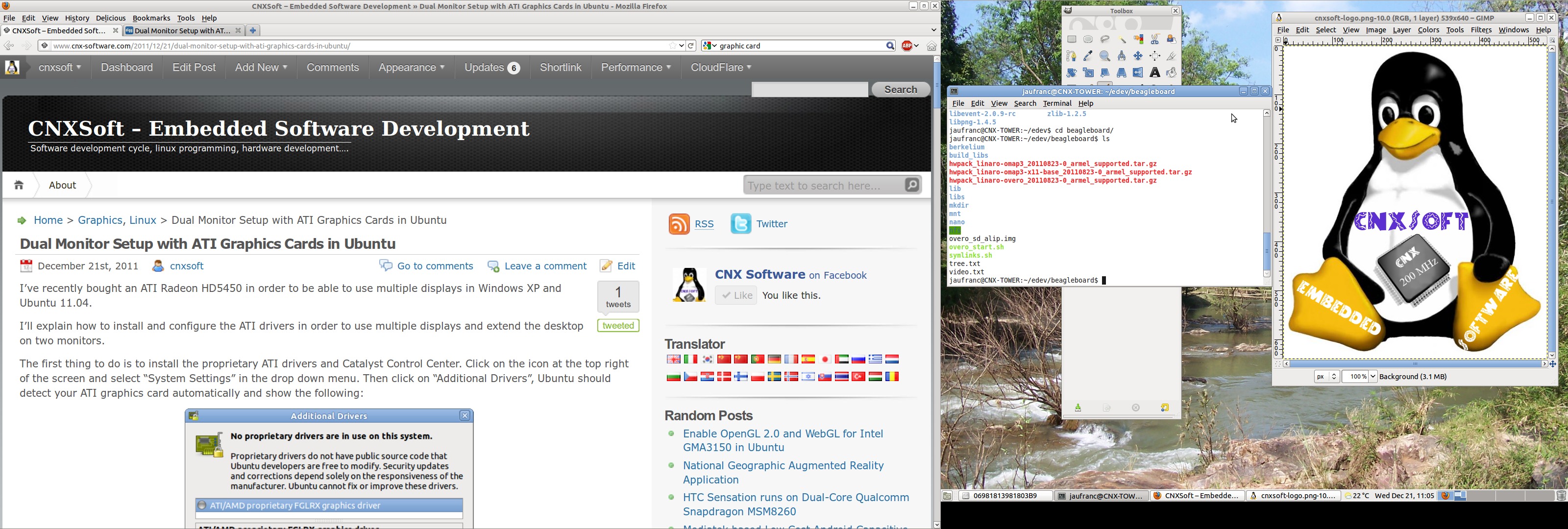The image size is (1568, 529).
Task: Select the Crop knife tool
Action: 1171,56
